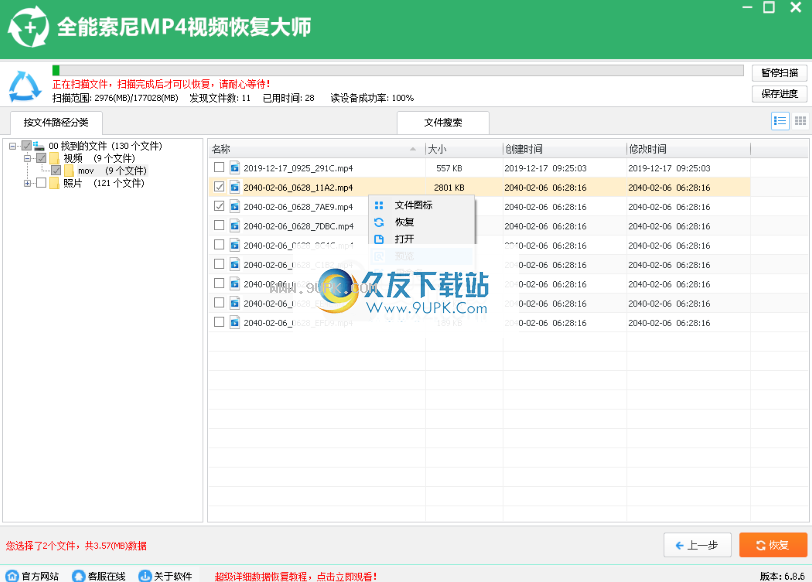Check the 照片 folder checkbox
Screen dimensions: 812x582
tap(41, 183)
